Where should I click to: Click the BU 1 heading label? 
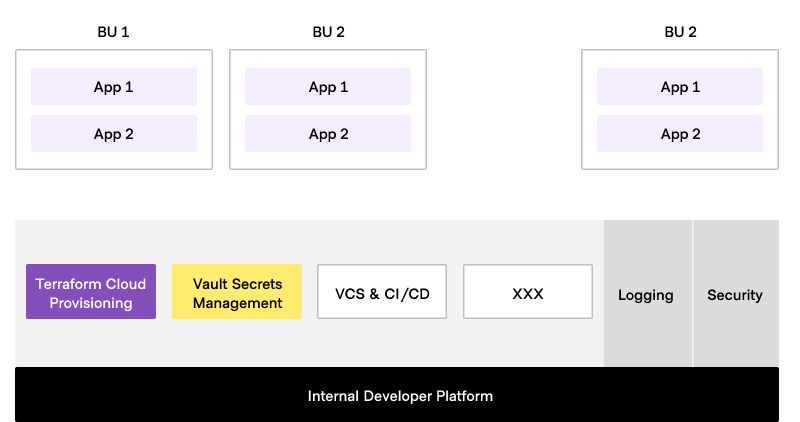pos(113,32)
